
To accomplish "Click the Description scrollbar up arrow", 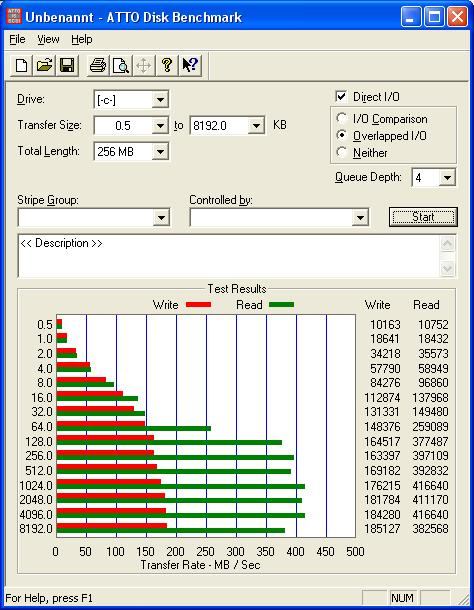I will (448, 244).
